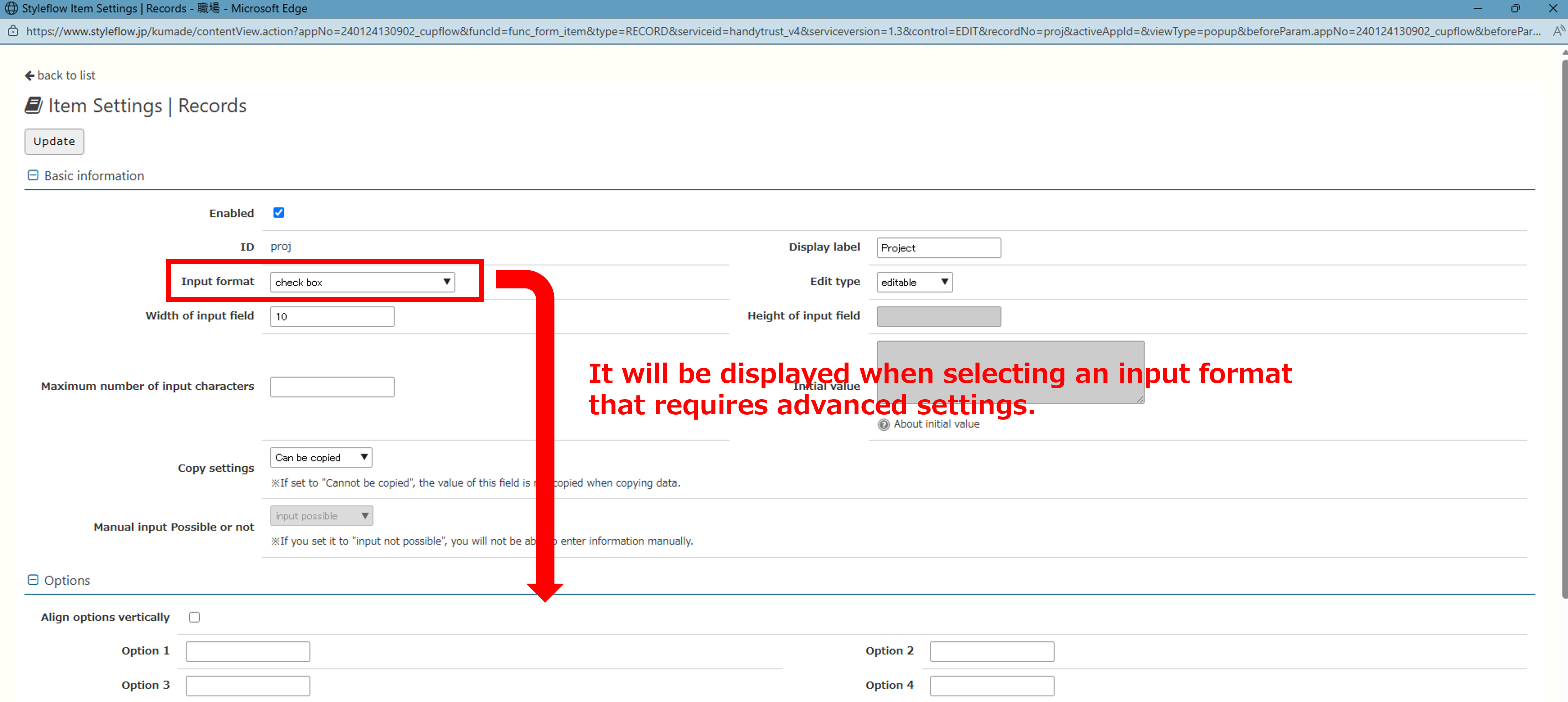Open the Copy settings dropdown

pyautogui.click(x=321, y=457)
